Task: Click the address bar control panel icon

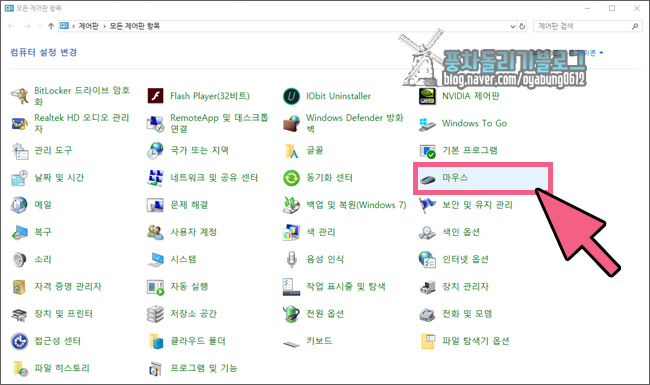Action: 64,26
